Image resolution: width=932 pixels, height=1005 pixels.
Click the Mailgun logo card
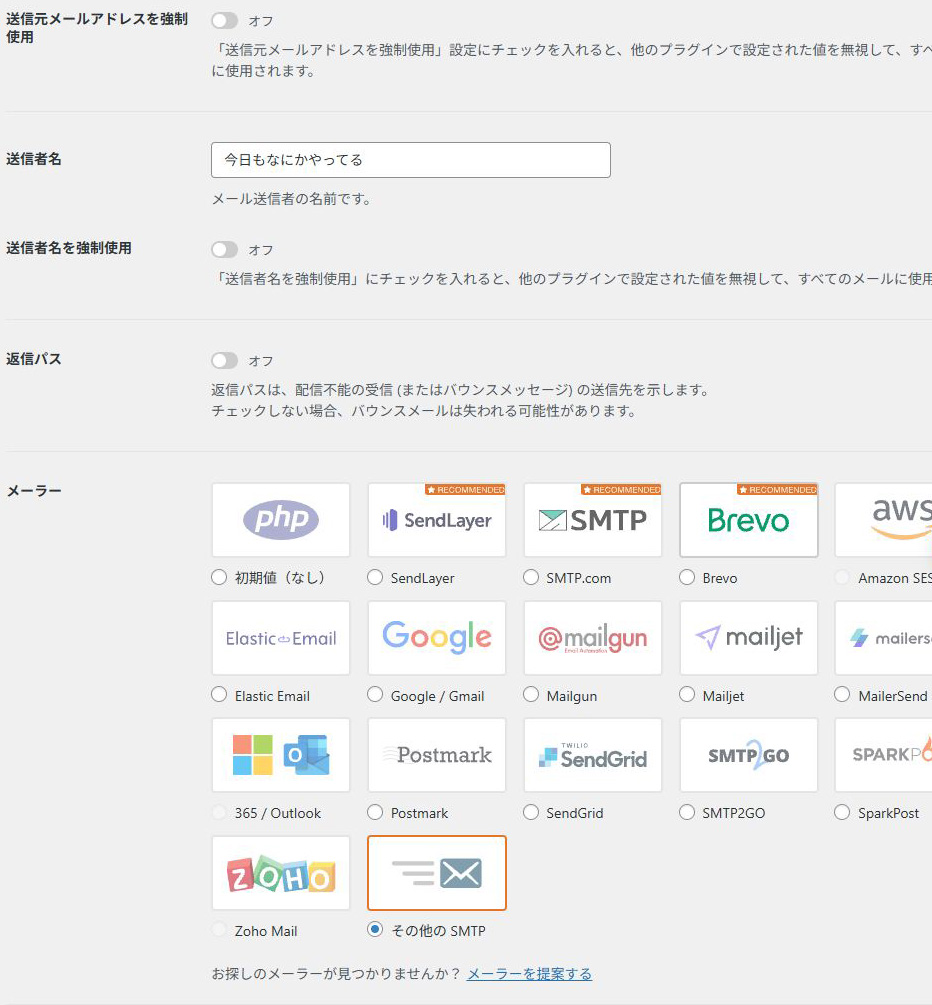point(593,638)
